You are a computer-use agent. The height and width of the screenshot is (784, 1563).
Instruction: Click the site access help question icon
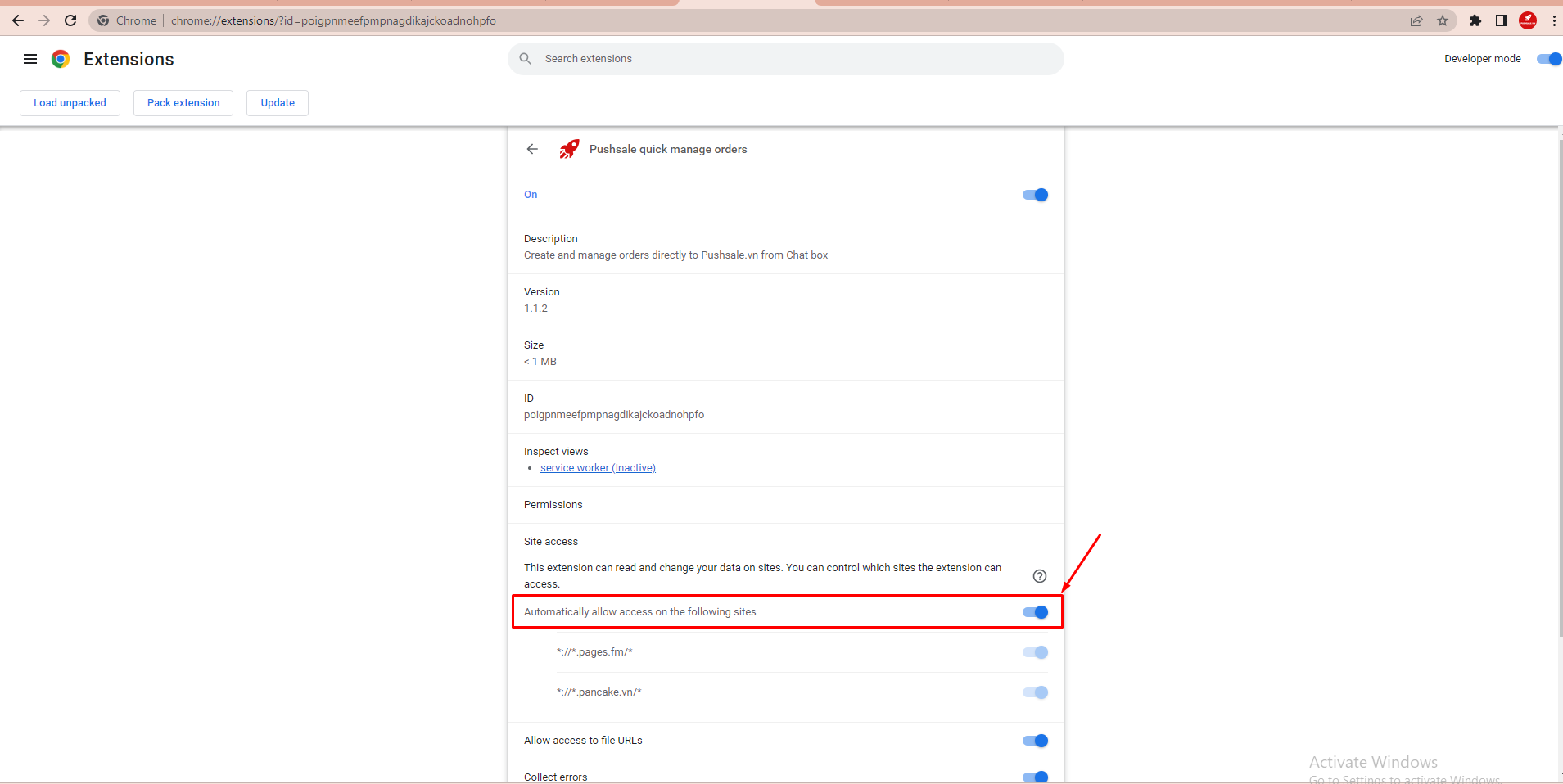click(1039, 576)
